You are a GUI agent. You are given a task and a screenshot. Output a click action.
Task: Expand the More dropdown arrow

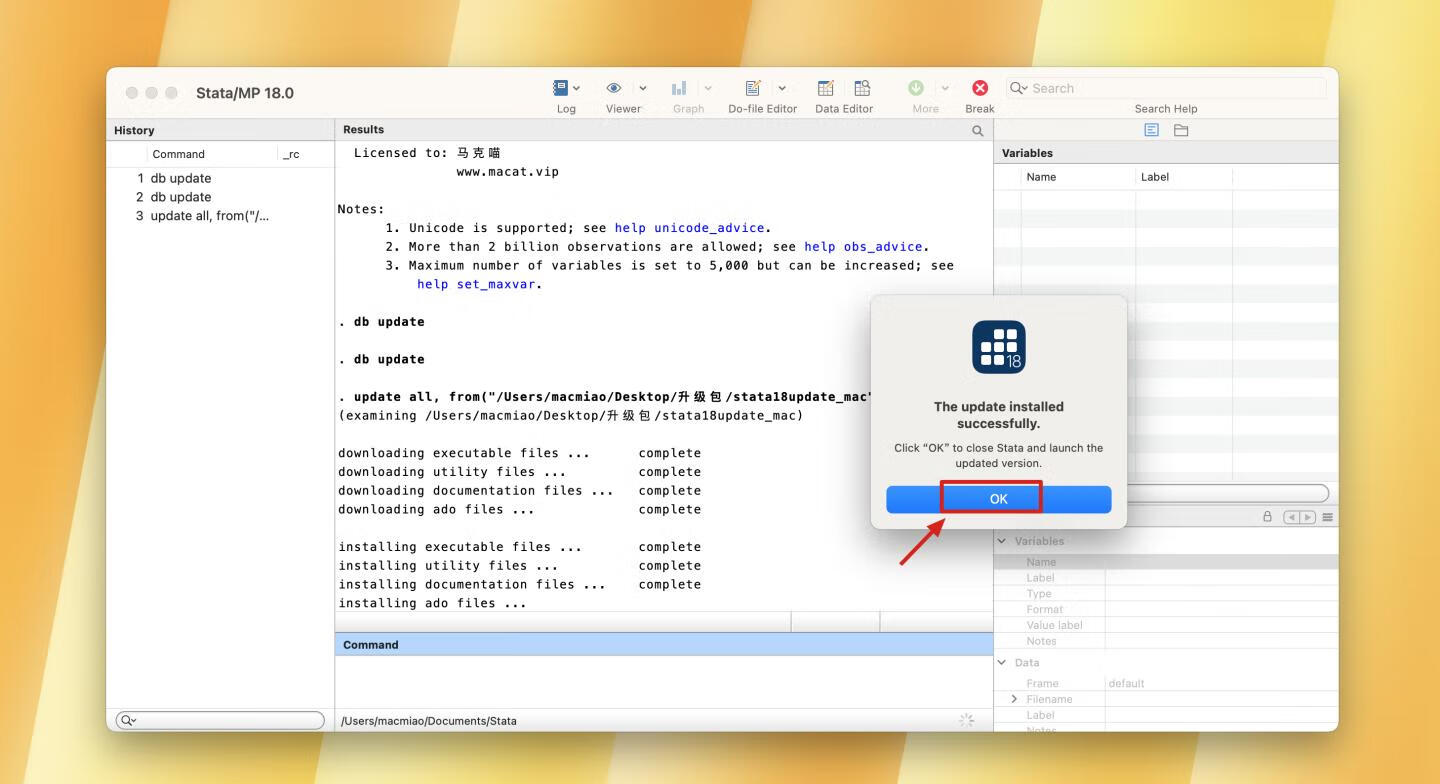click(x=945, y=88)
